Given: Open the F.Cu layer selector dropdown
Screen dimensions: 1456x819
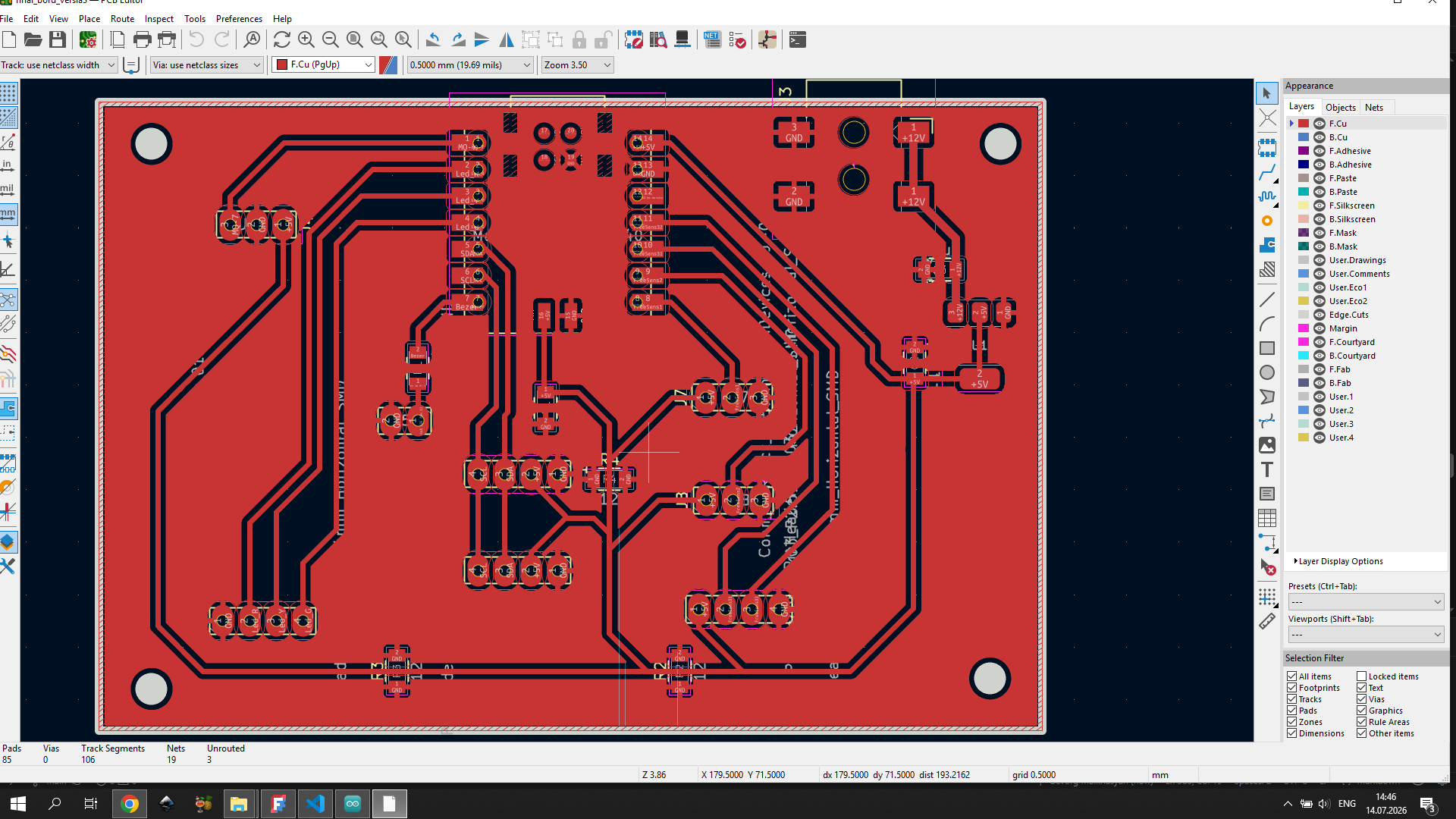Looking at the screenshot, I should click(324, 65).
